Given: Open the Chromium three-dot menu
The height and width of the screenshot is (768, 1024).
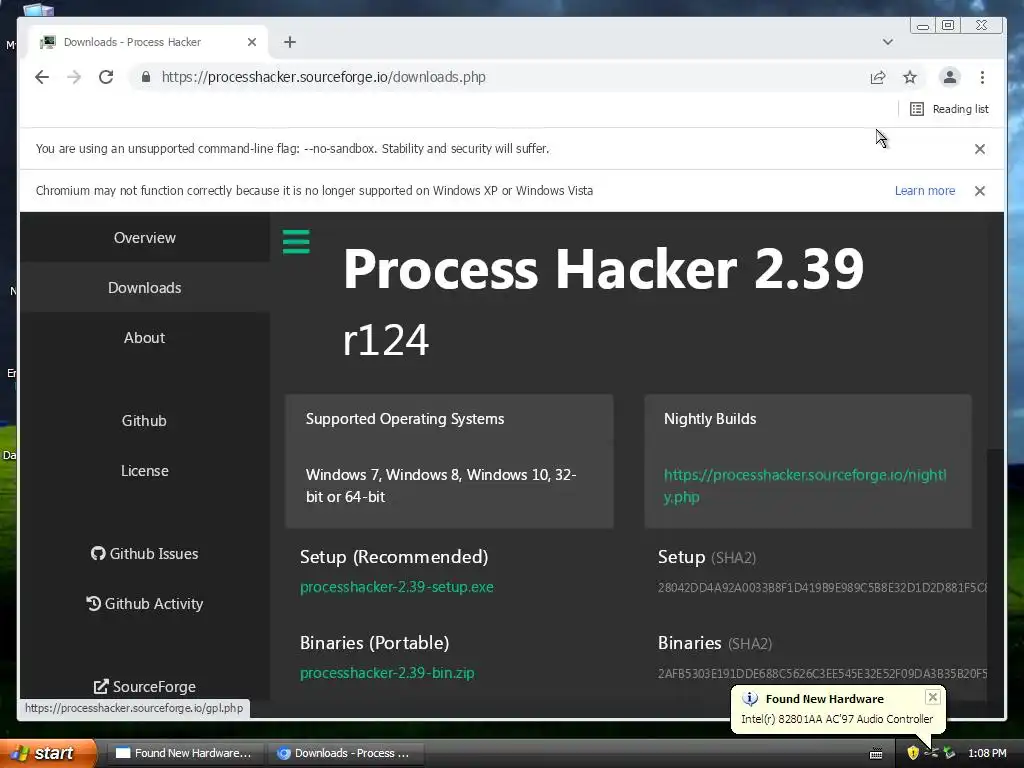Looking at the screenshot, I should pos(982,77).
